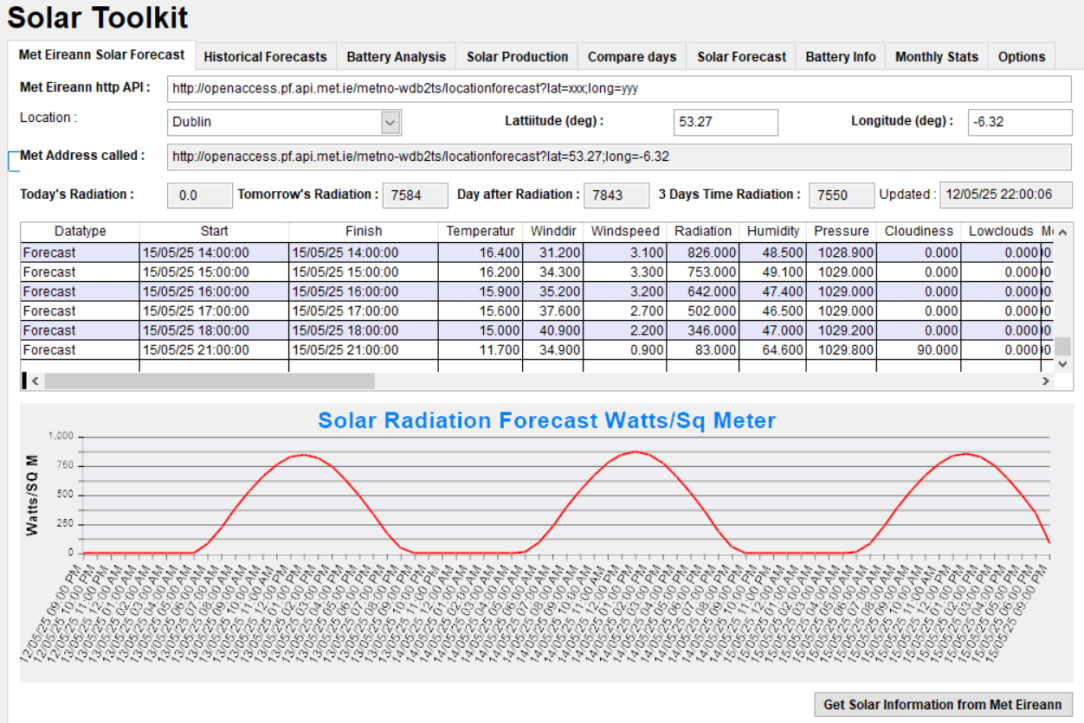Click Tomorrow's Radiation value 7584
The width and height of the screenshot is (1084, 723).
(415, 195)
